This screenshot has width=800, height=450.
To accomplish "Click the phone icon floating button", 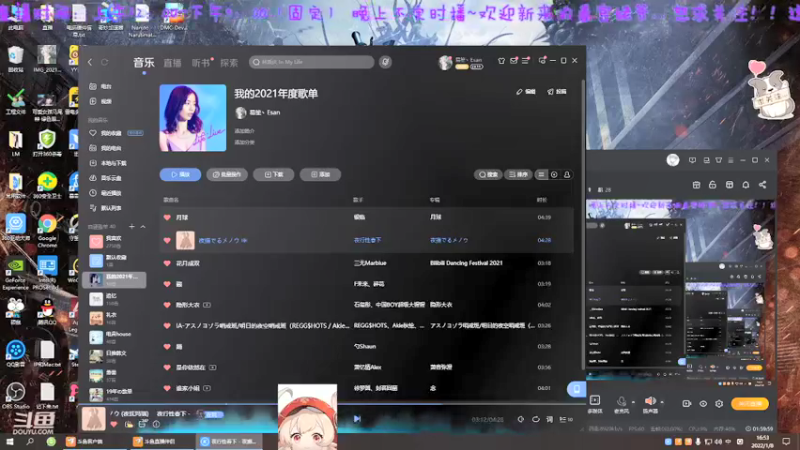I will (x=577, y=389).
